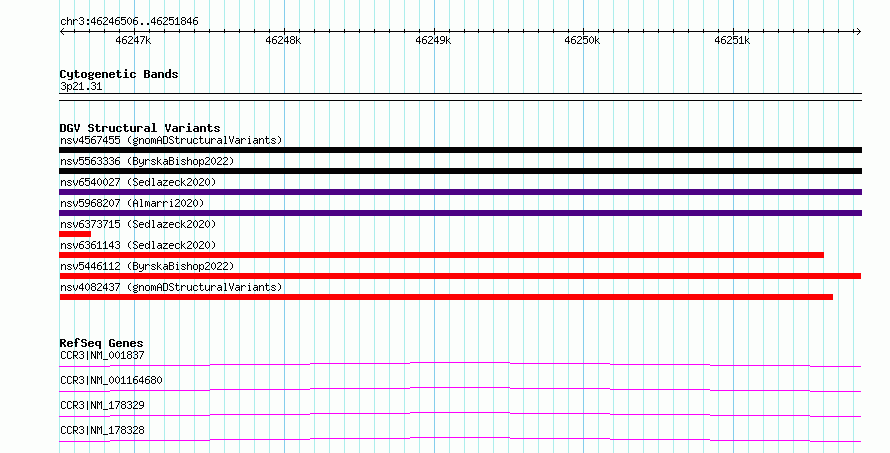Open the CCR3|NM_001164680 transcript label
890x453 pixels.
tap(111, 380)
